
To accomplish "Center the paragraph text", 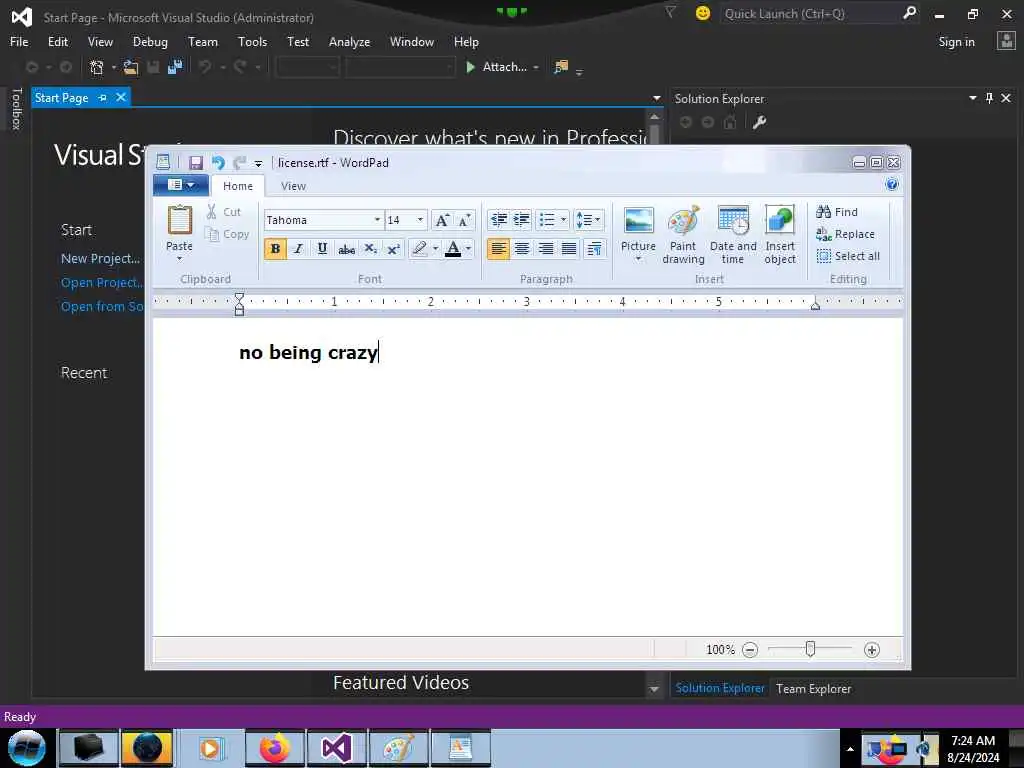I will click(522, 249).
